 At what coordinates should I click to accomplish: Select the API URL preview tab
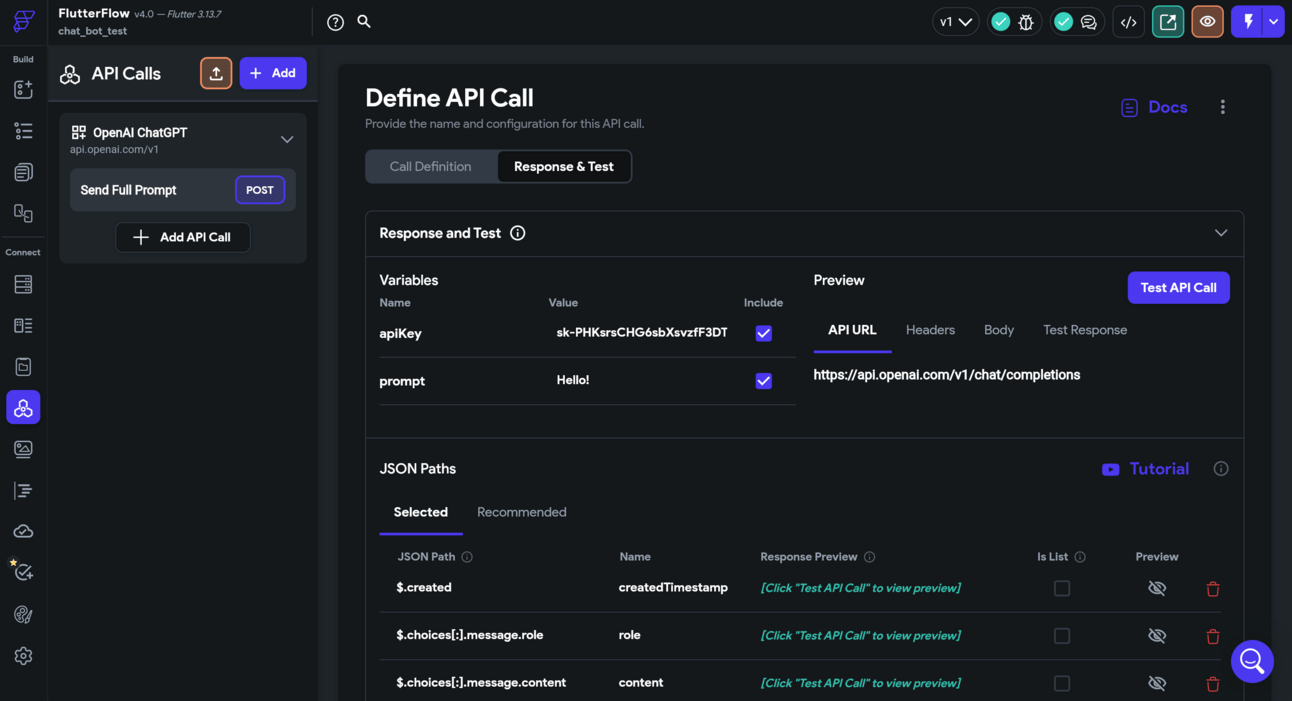click(x=852, y=331)
